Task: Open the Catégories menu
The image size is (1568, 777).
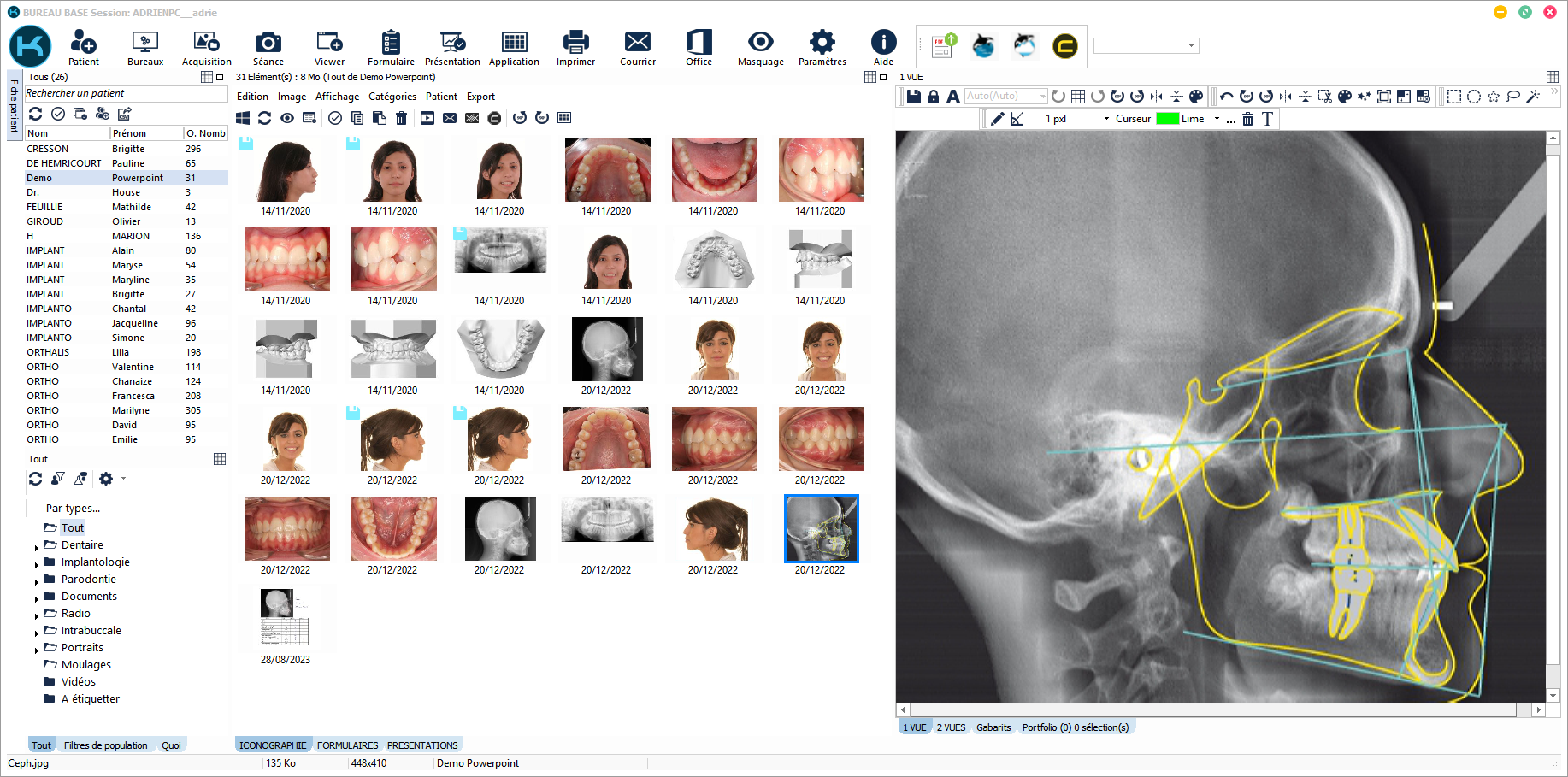Action: [392, 97]
